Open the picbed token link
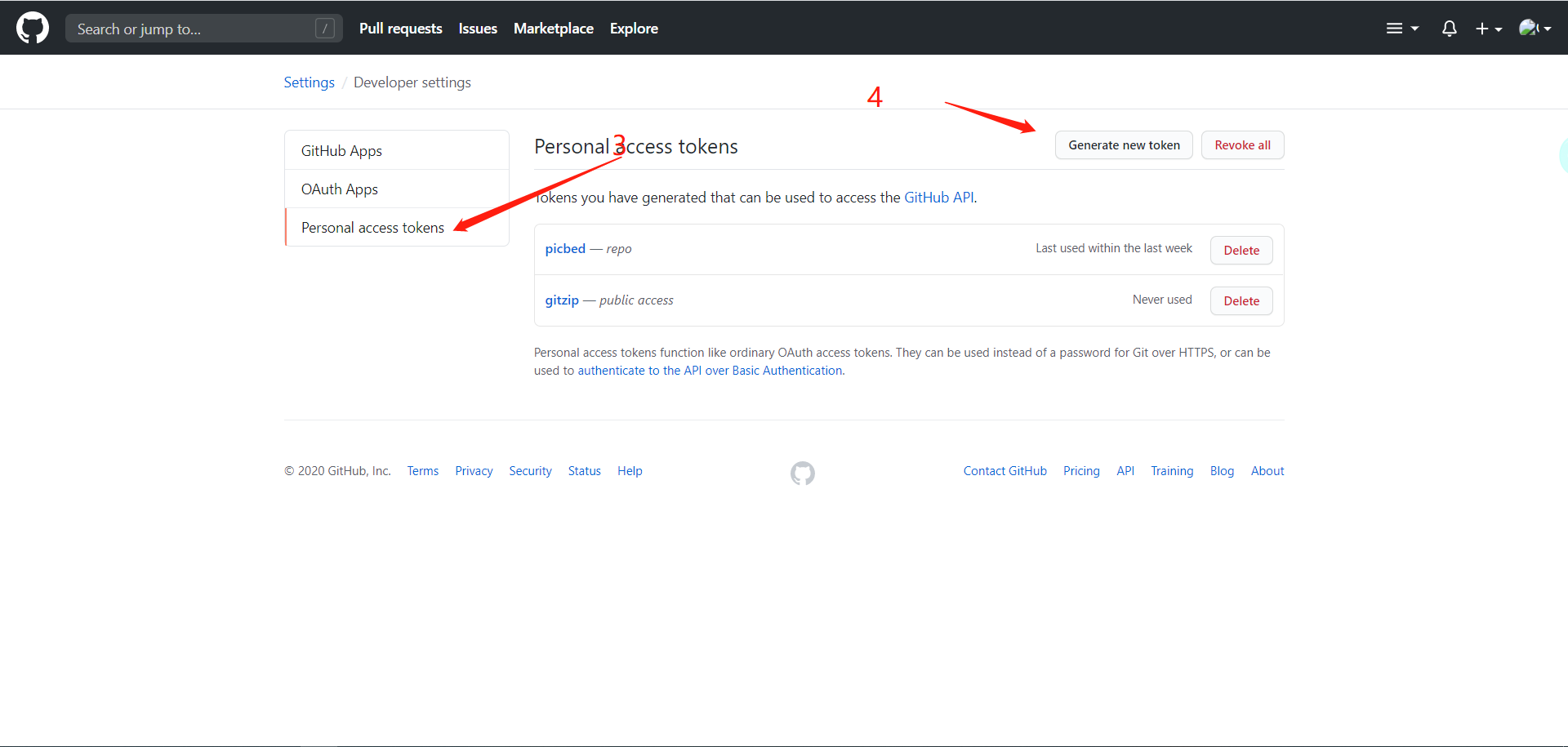 tap(565, 249)
